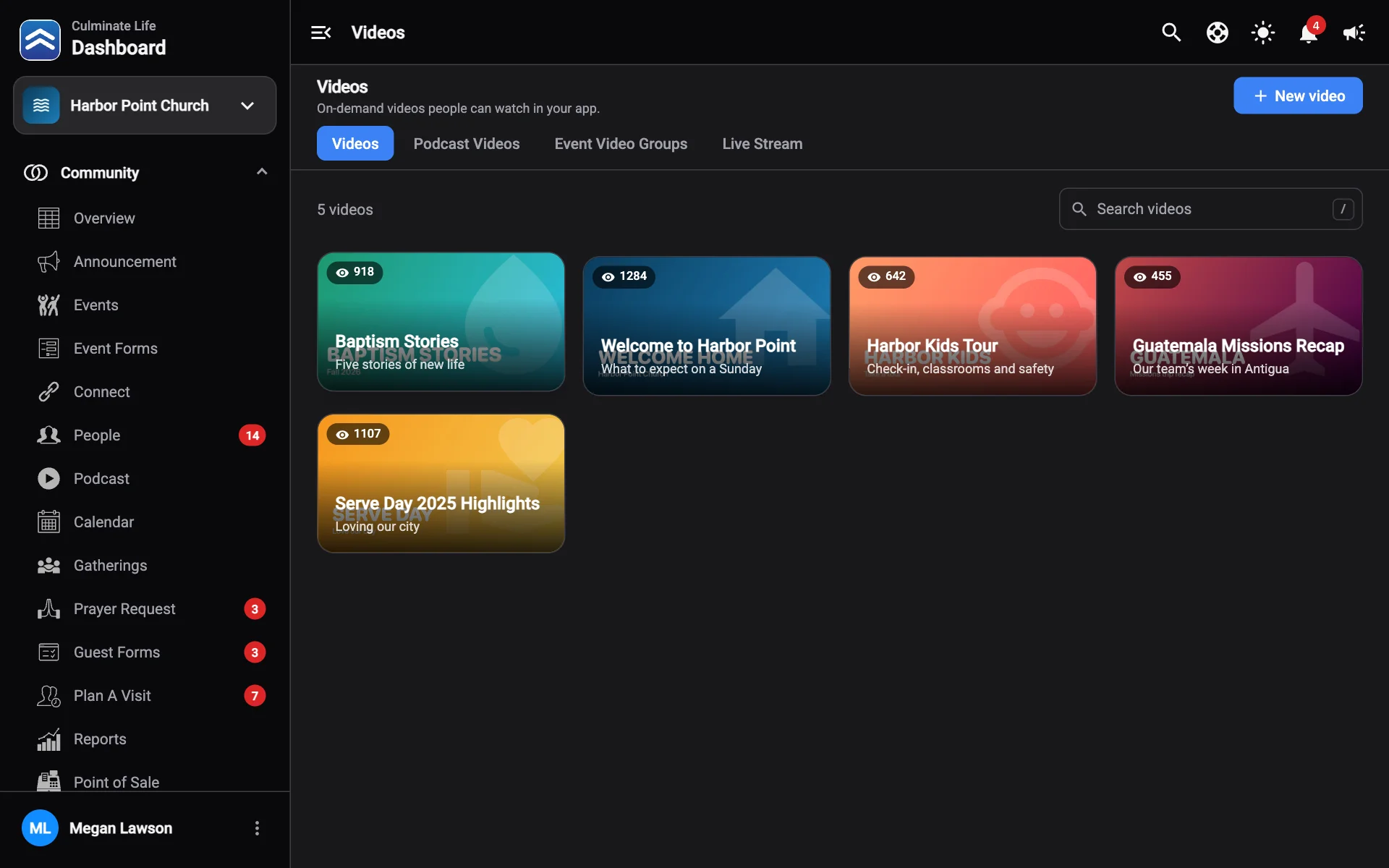Open Event Forms in the sidebar
Image resolution: width=1389 pixels, height=868 pixels.
coord(145,349)
